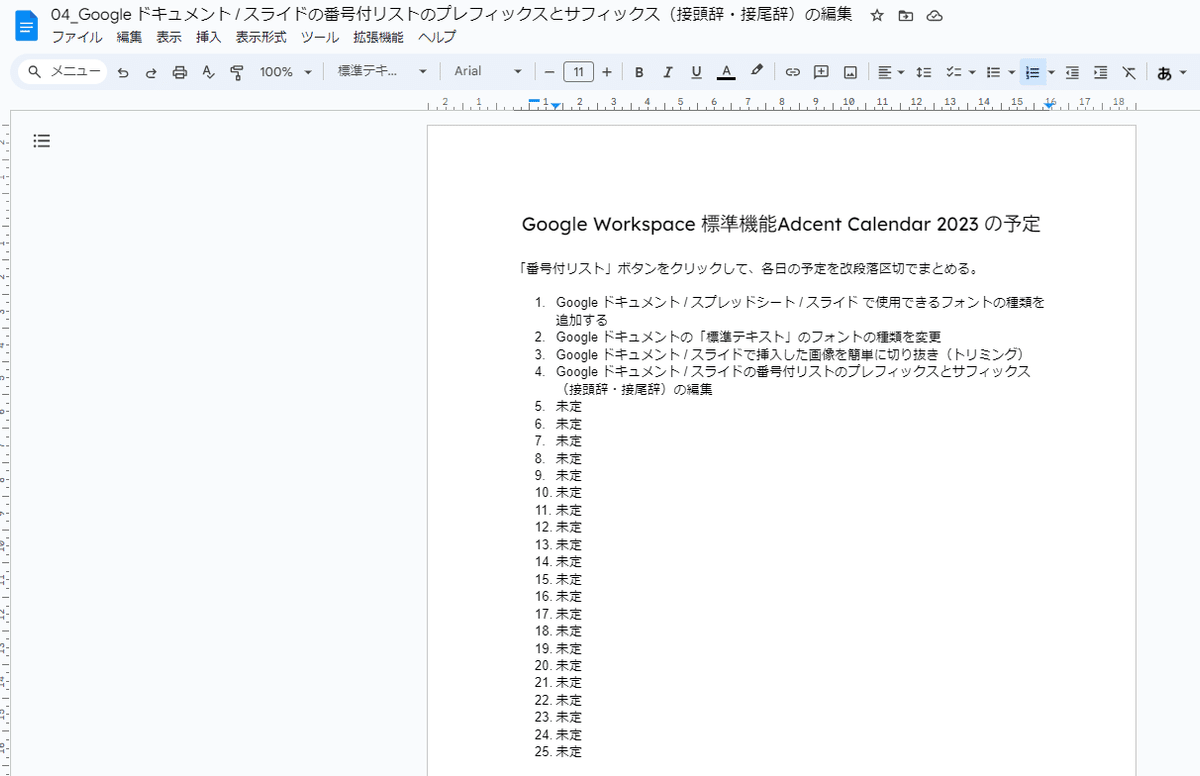Open the 表示形式 menu
This screenshot has height=776, width=1200.
[261, 37]
